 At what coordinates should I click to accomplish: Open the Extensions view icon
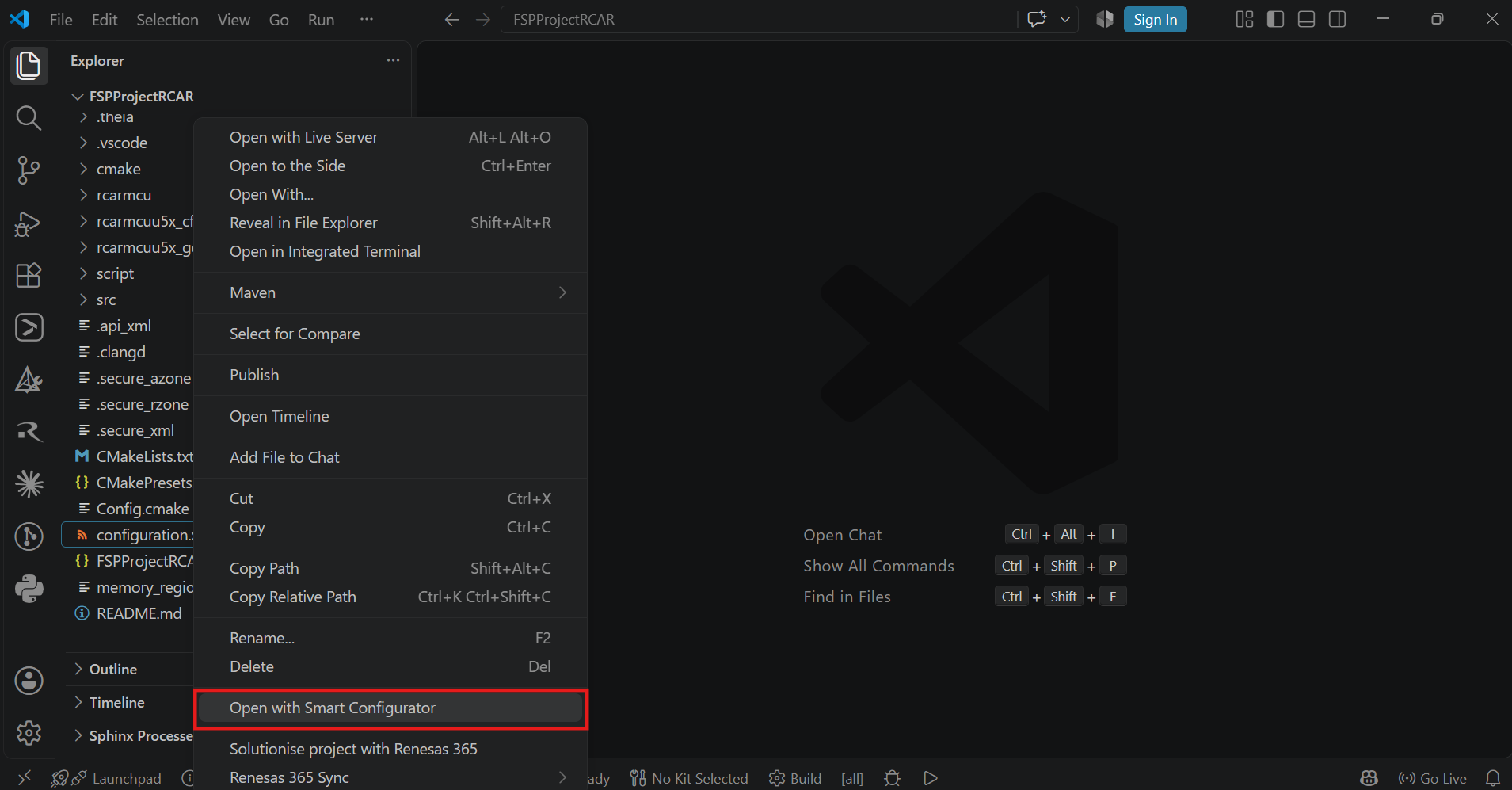coord(29,275)
